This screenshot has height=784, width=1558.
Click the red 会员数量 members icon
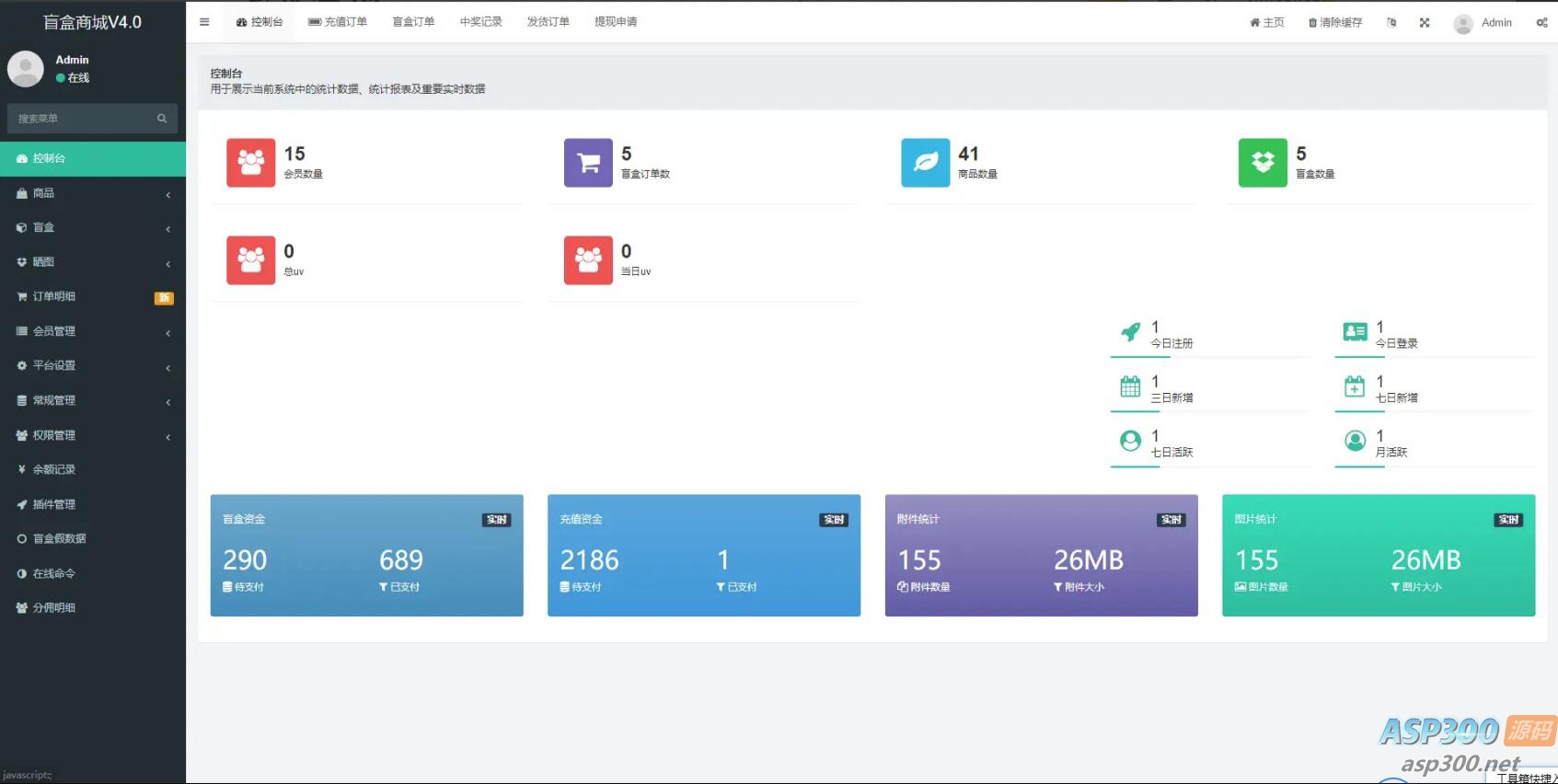pos(250,163)
